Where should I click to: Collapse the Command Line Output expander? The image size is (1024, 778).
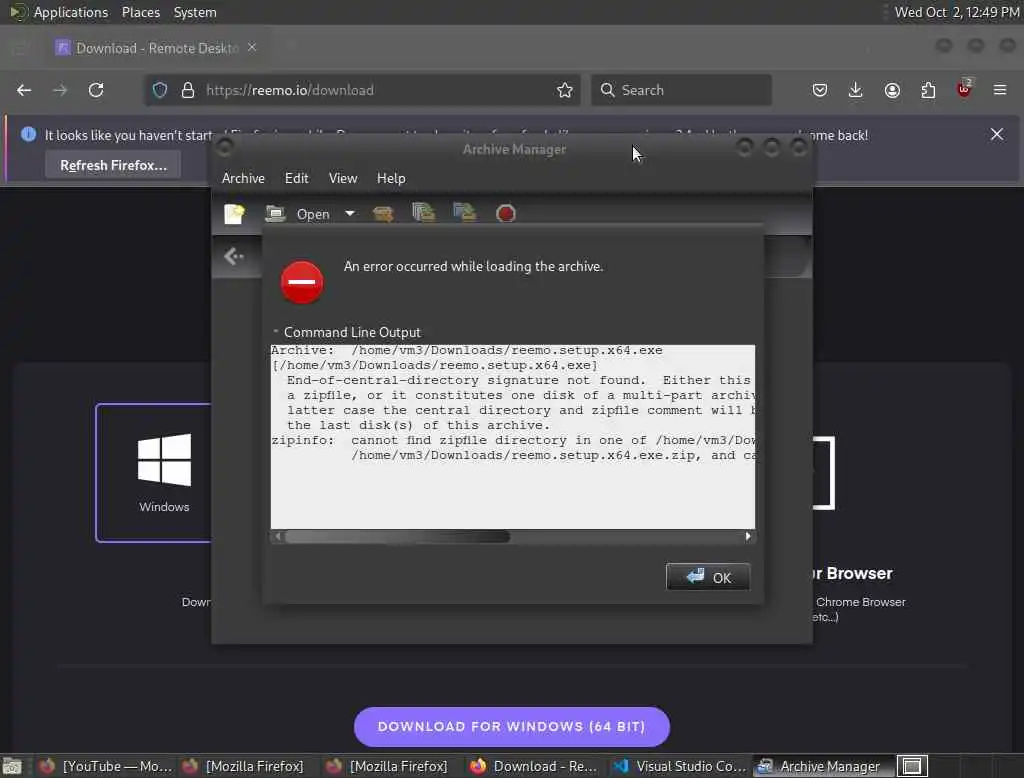pos(347,332)
